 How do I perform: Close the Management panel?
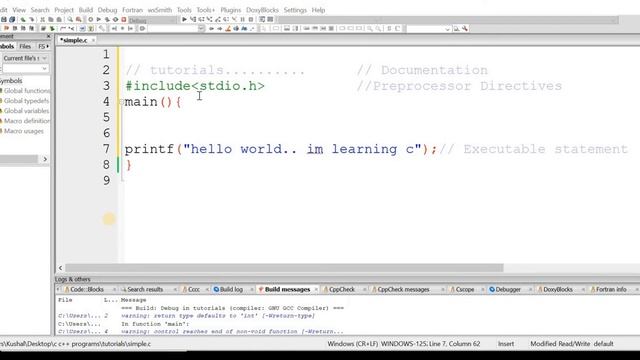49,36
